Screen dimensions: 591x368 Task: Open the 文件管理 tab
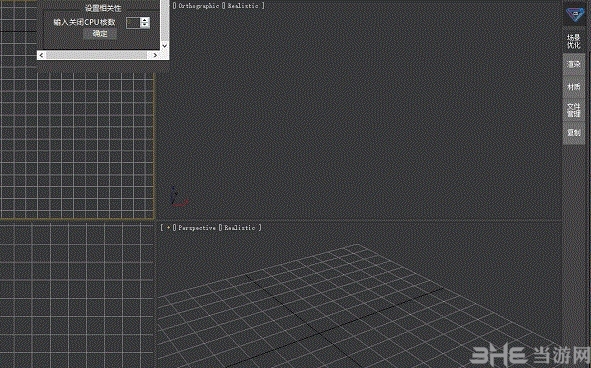pos(574,110)
